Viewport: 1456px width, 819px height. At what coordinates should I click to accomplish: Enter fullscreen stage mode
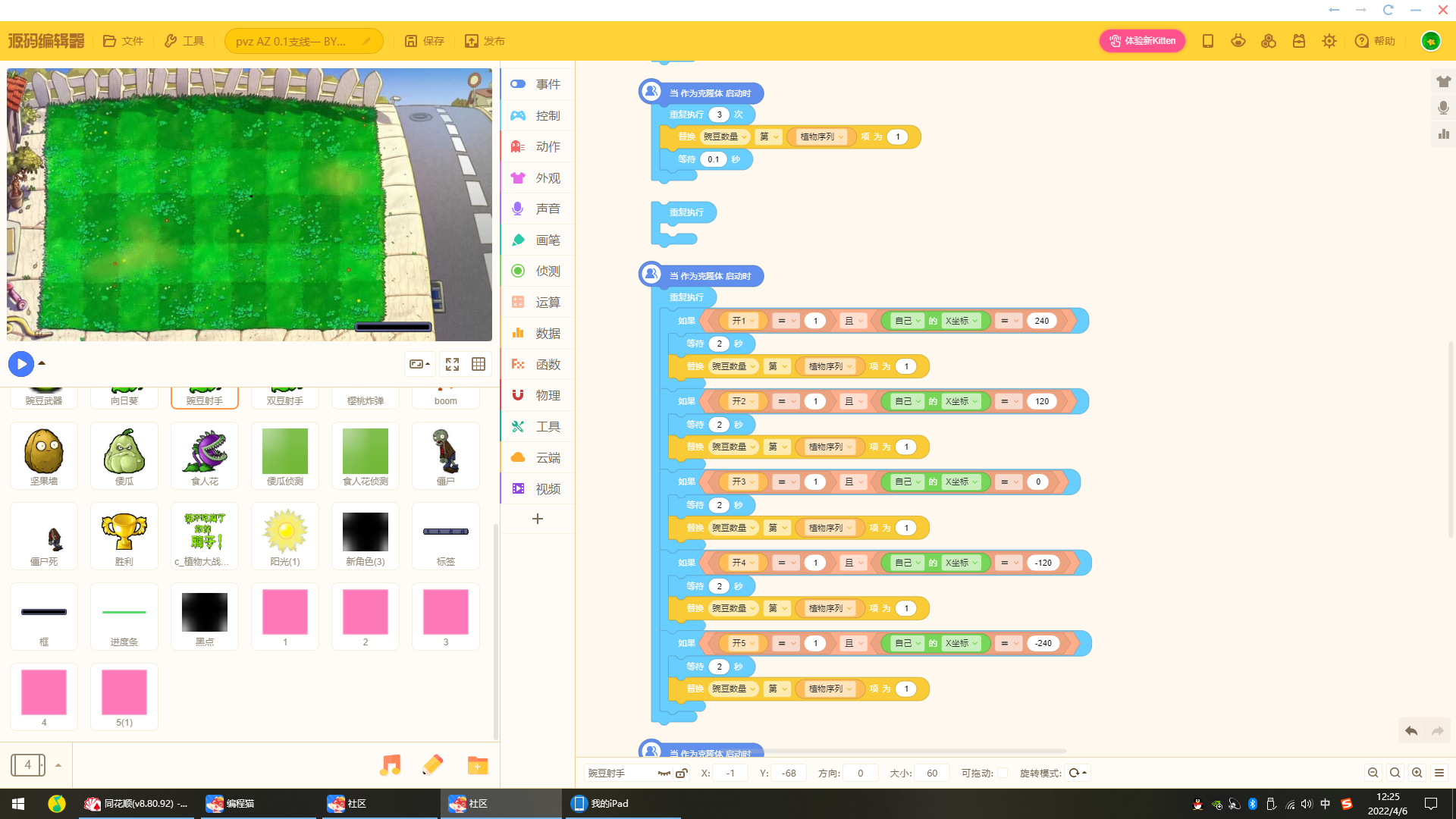click(x=453, y=365)
